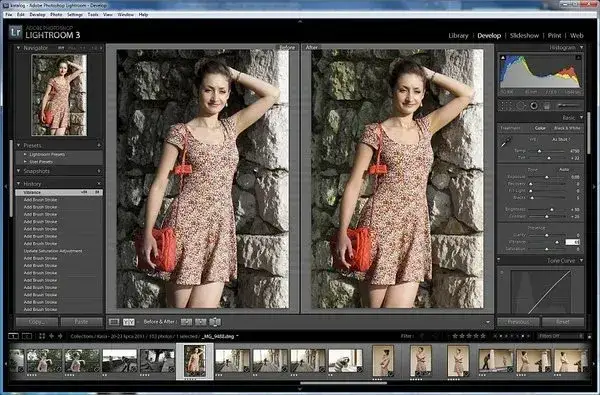Go back using left arrow in filmstrip bar
This screenshot has height=395, width=600.
pyautogui.click(x=51, y=336)
